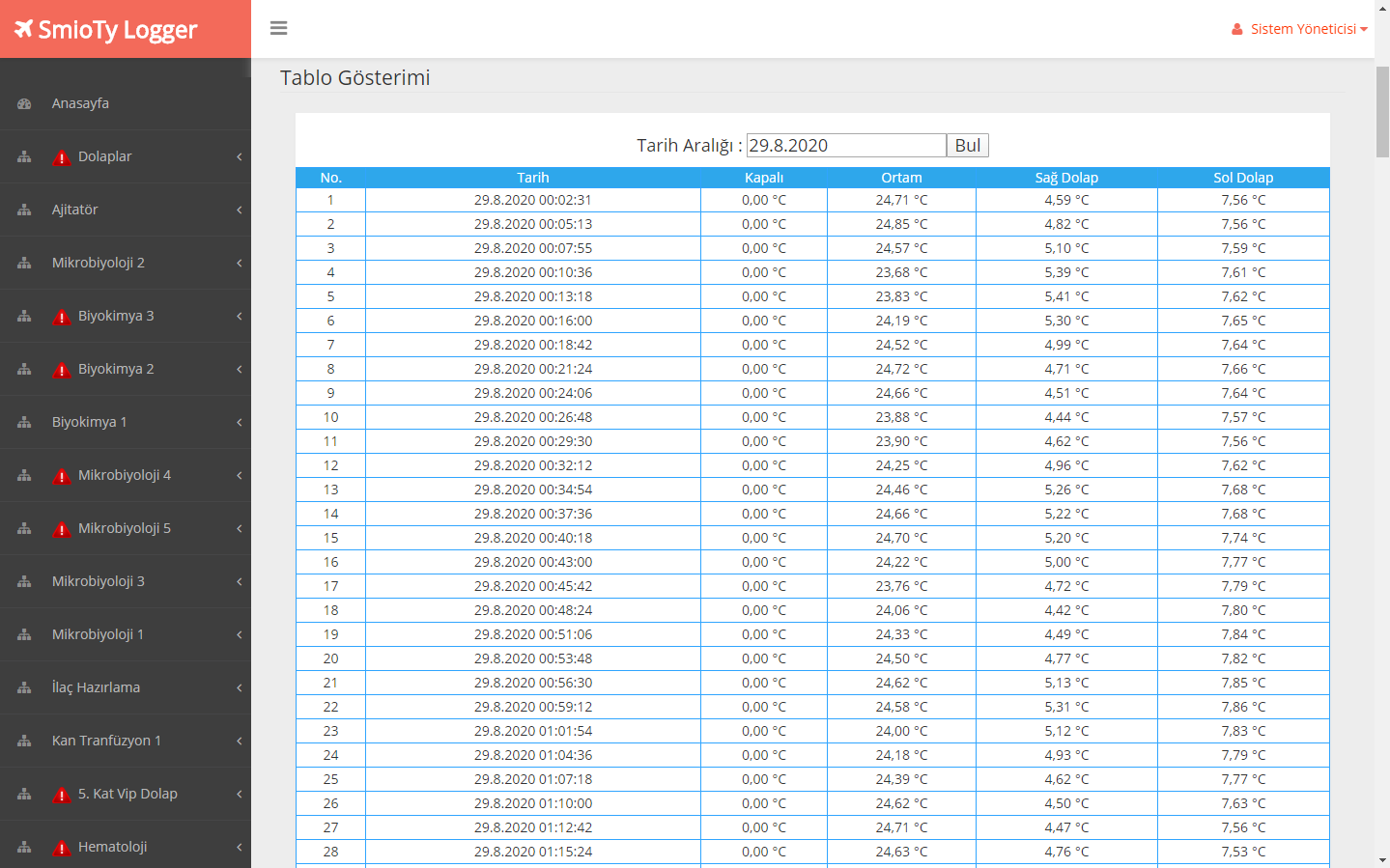This screenshot has width=1390, height=868.
Task: Click row number 15 cell
Action: [x=331, y=538]
